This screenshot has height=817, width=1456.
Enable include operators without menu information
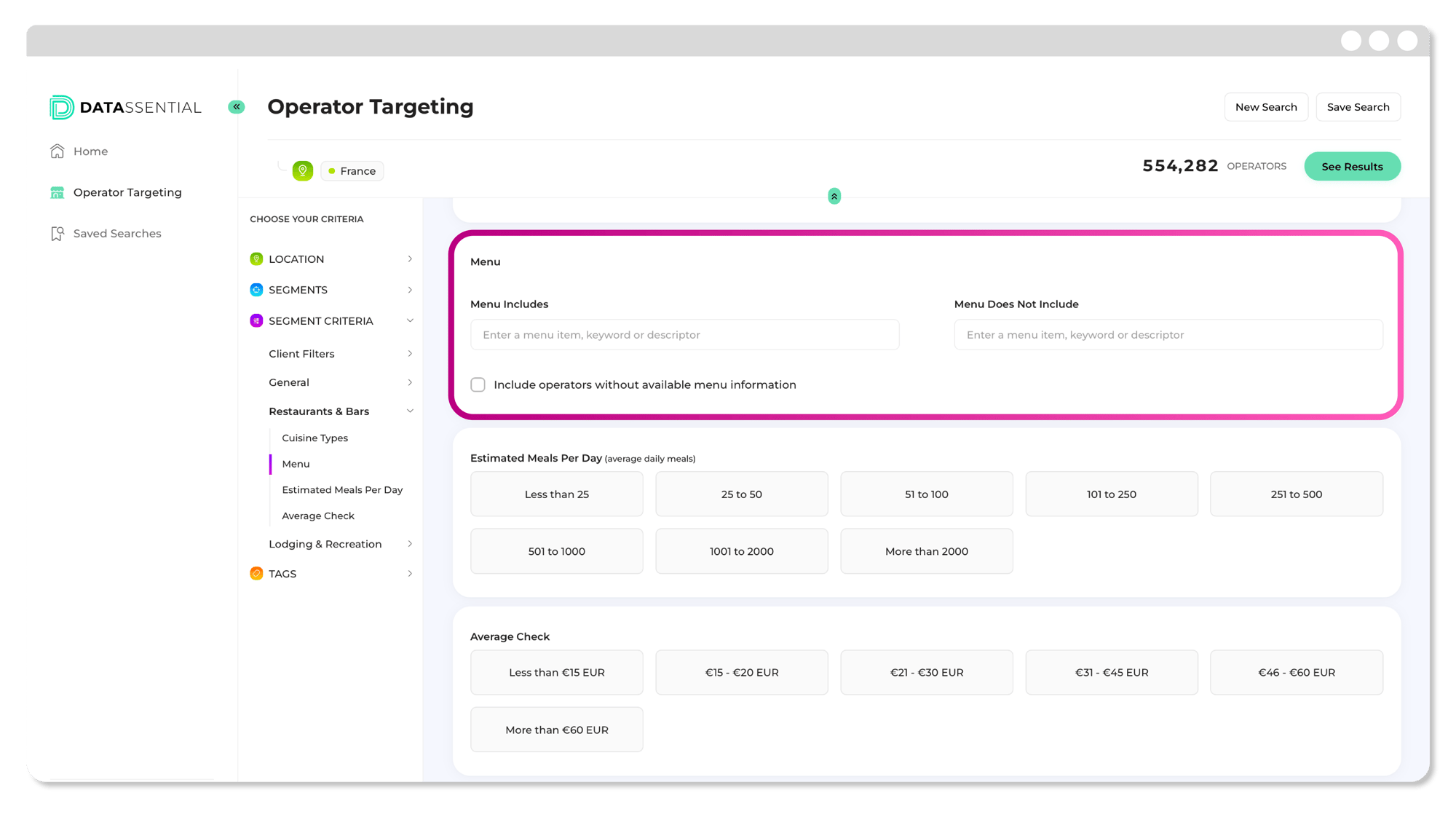478,385
